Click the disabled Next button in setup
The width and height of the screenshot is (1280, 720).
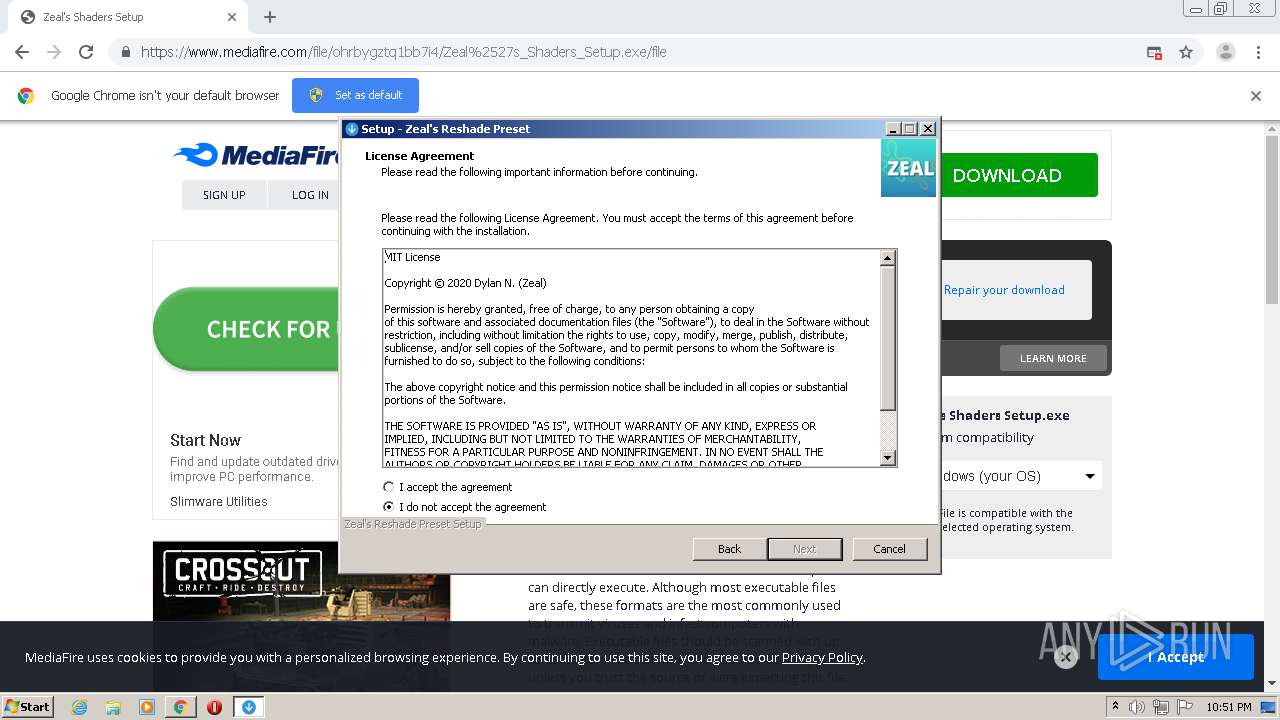tap(805, 549)
